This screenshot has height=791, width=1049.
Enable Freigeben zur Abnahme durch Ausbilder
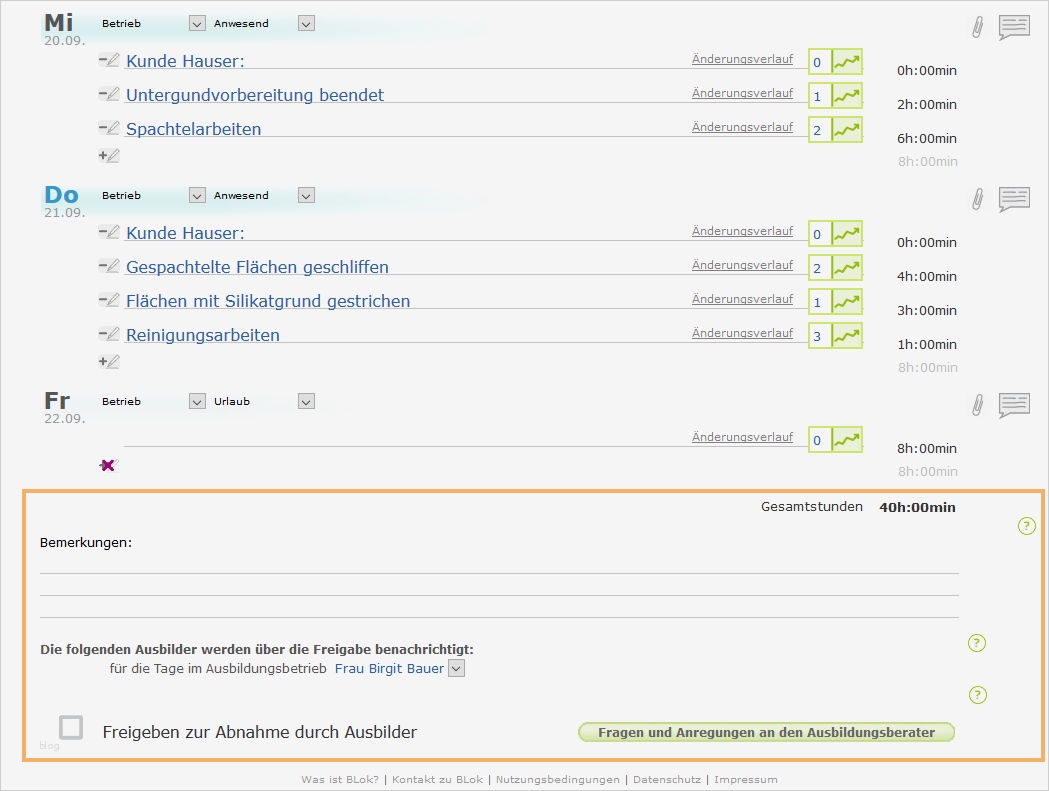tap(69, 728)
